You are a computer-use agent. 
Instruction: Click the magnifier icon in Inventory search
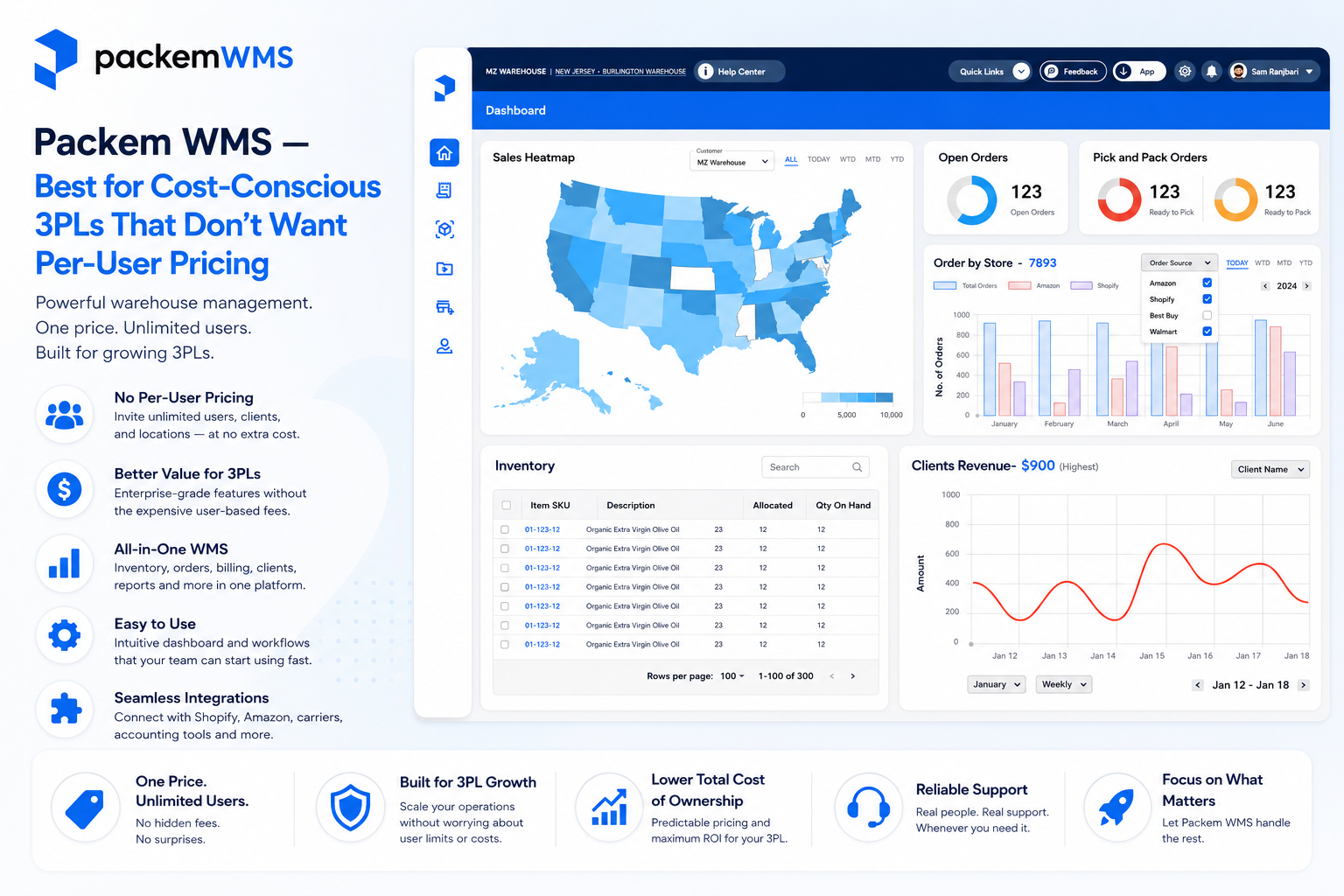(857, 467)
